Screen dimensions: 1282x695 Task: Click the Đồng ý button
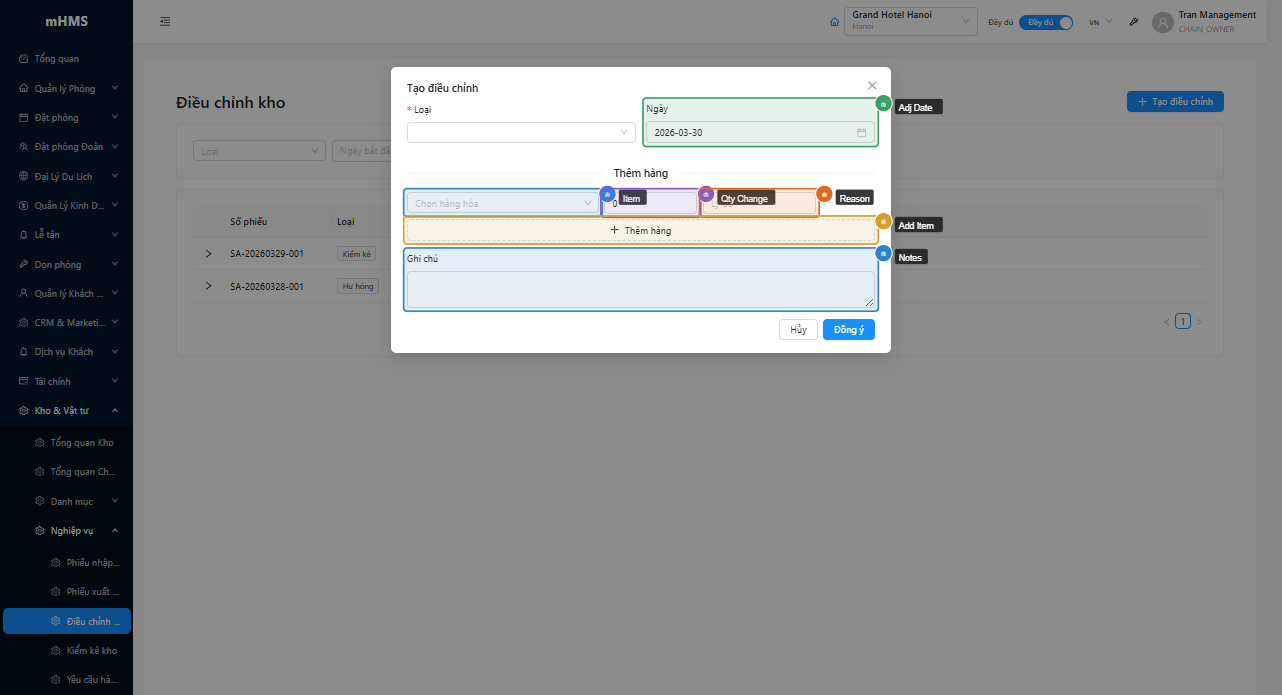[x=848, y=330]
